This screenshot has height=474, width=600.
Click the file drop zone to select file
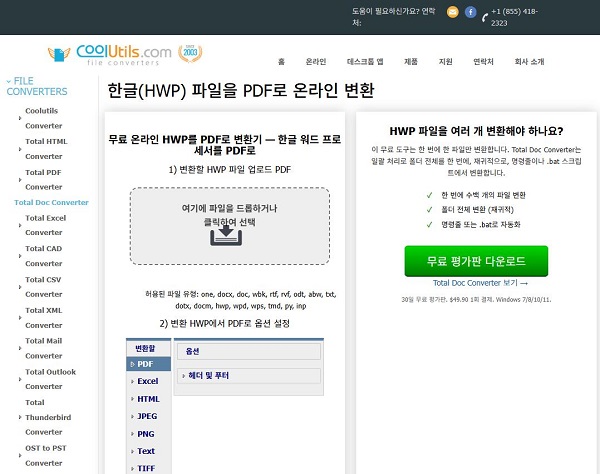click(230, 226)
